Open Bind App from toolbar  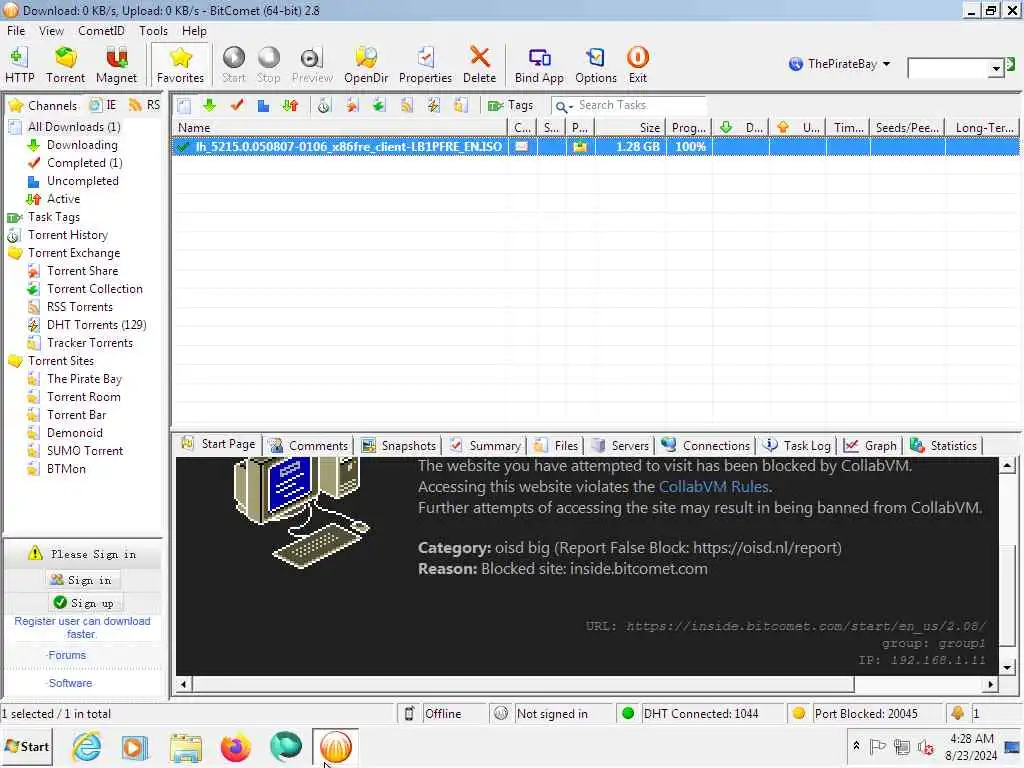coord(539,65)
